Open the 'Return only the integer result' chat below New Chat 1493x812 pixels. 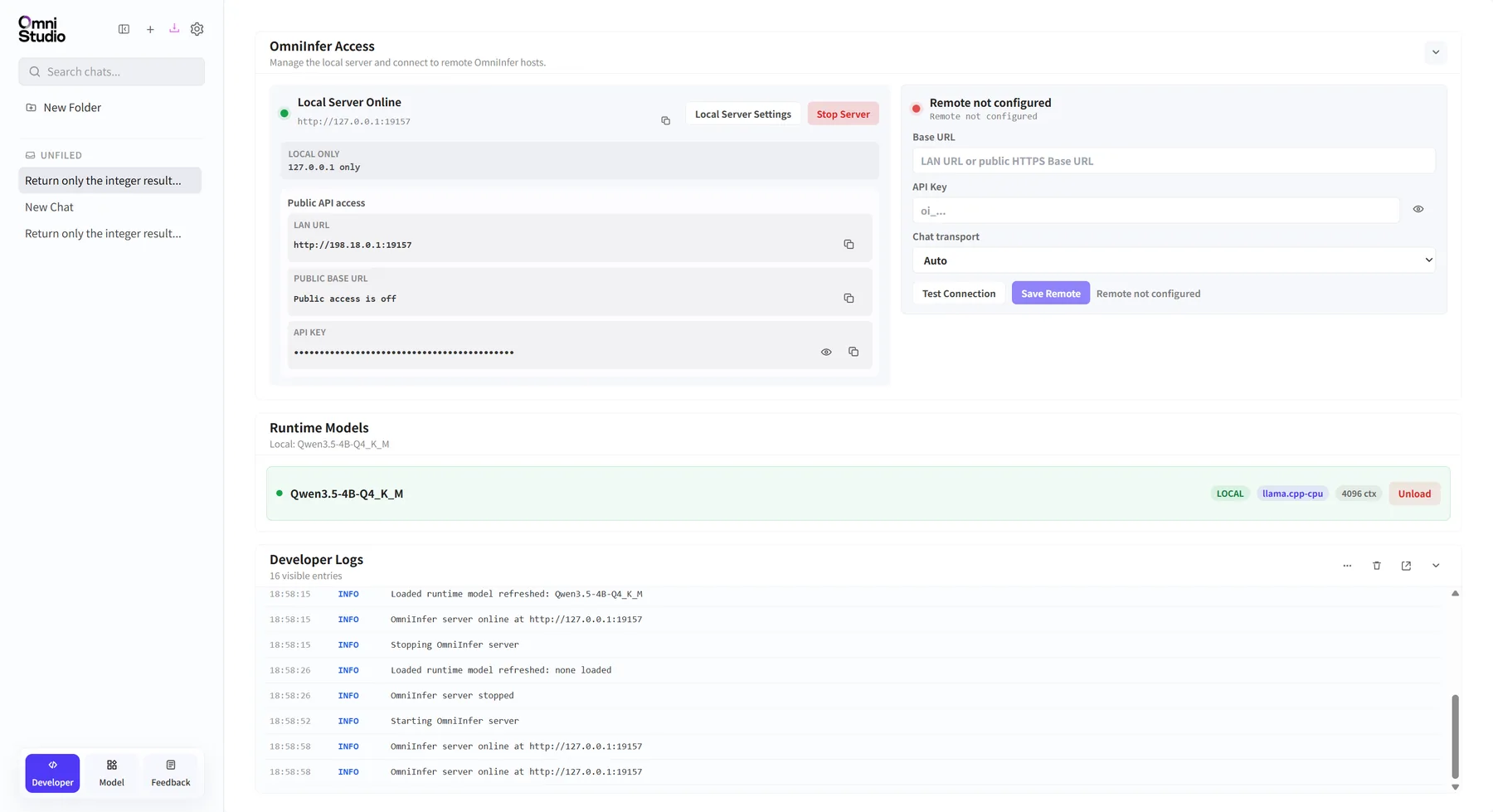coord(110,234)
